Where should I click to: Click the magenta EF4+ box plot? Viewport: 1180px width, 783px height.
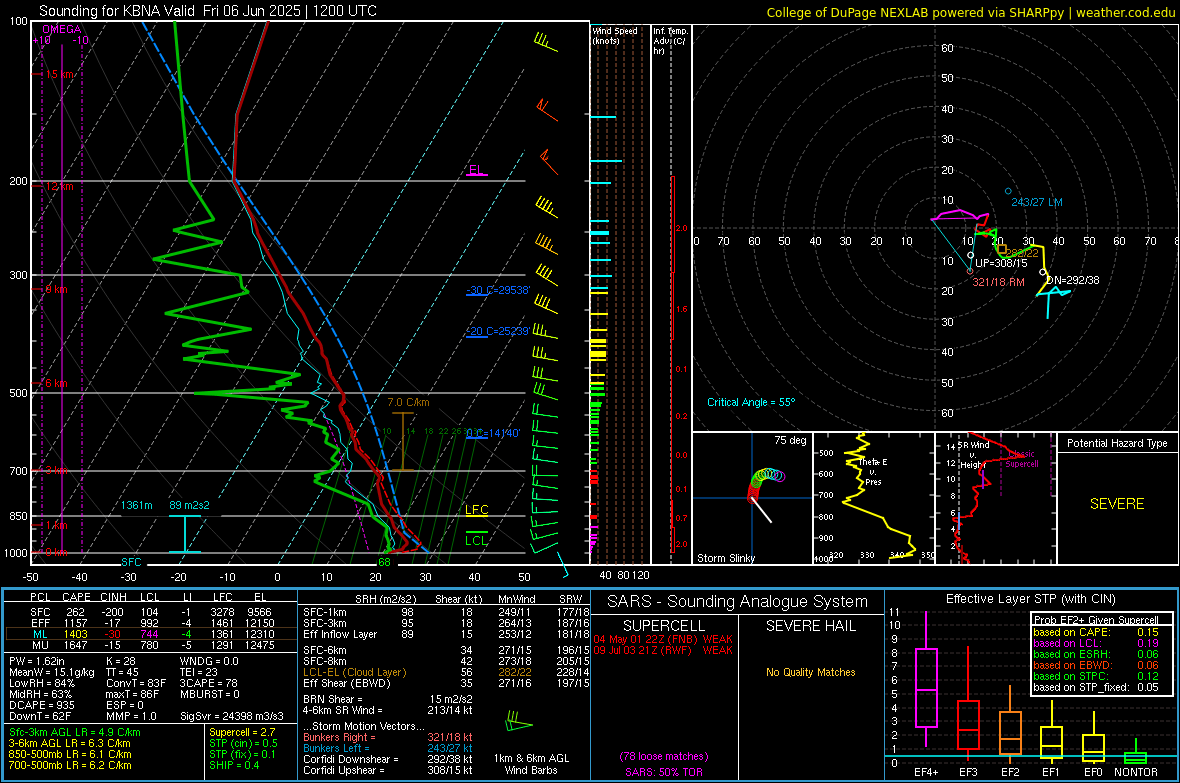point(926,679)
